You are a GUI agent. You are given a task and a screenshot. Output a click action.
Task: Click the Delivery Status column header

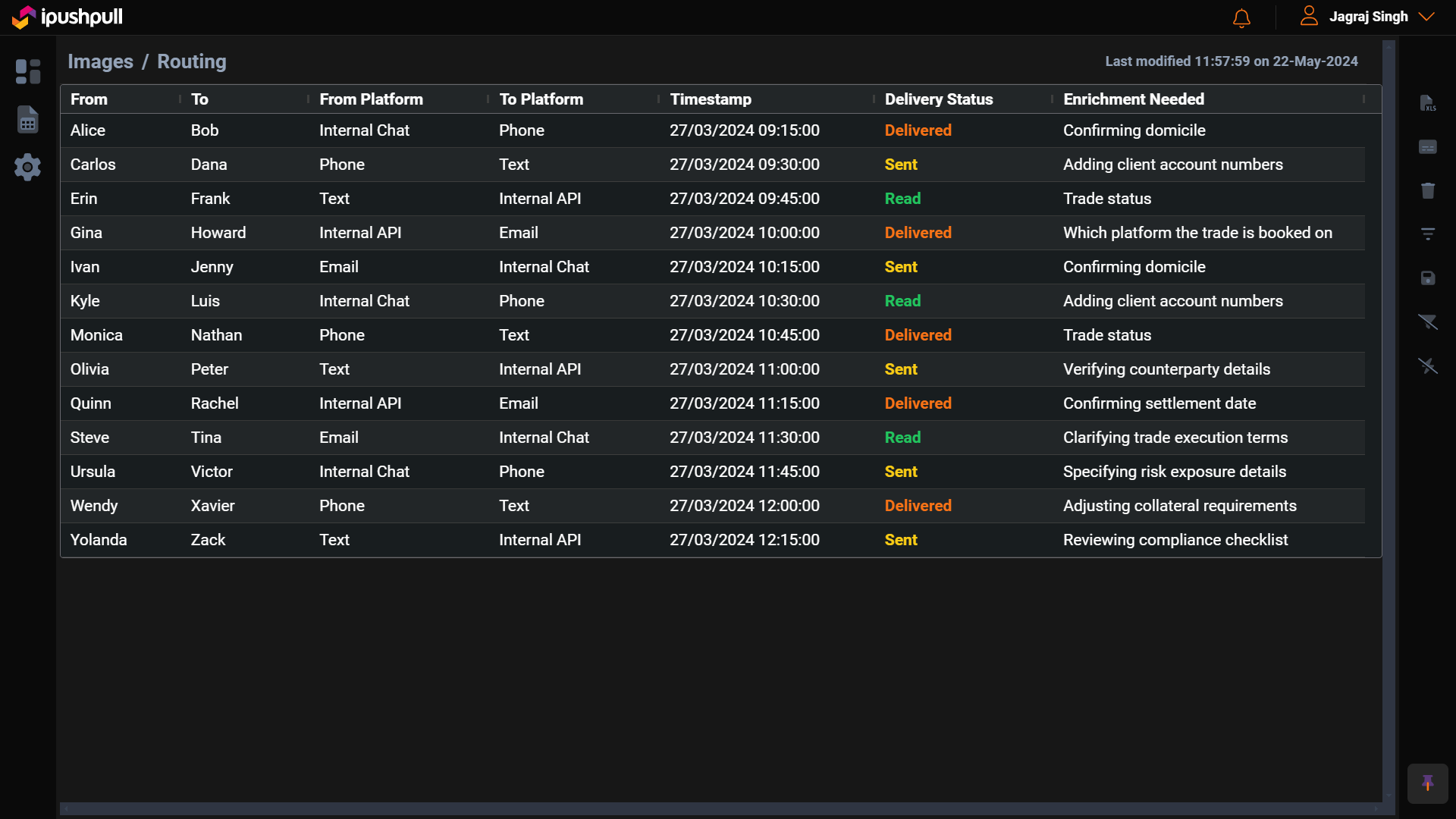[938, 99]
